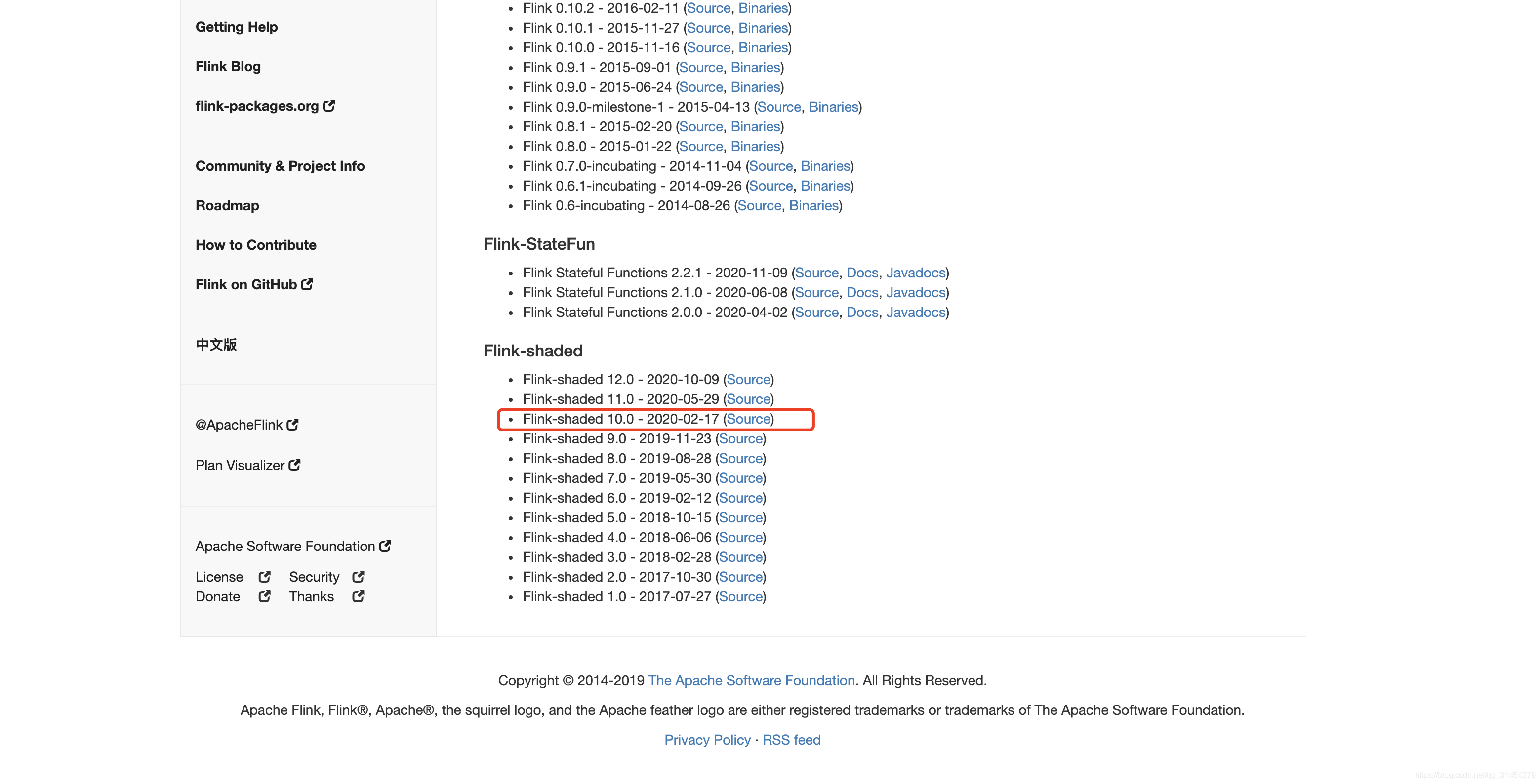Click external link icon beside flink-packages.org
This screenshot has height=784, width=1540.
pyautogui.click(x=329, y=106)
